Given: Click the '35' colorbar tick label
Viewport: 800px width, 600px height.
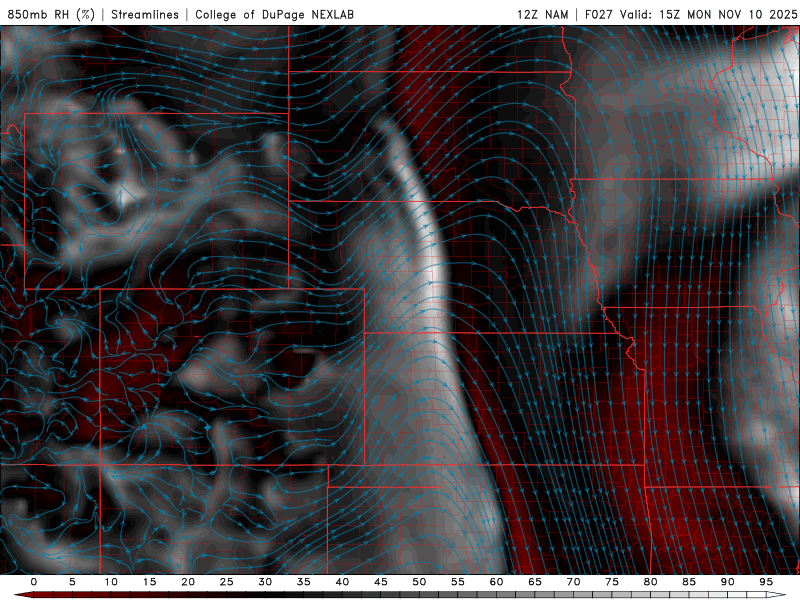Looking at the screenshot, I should [304, 582].
